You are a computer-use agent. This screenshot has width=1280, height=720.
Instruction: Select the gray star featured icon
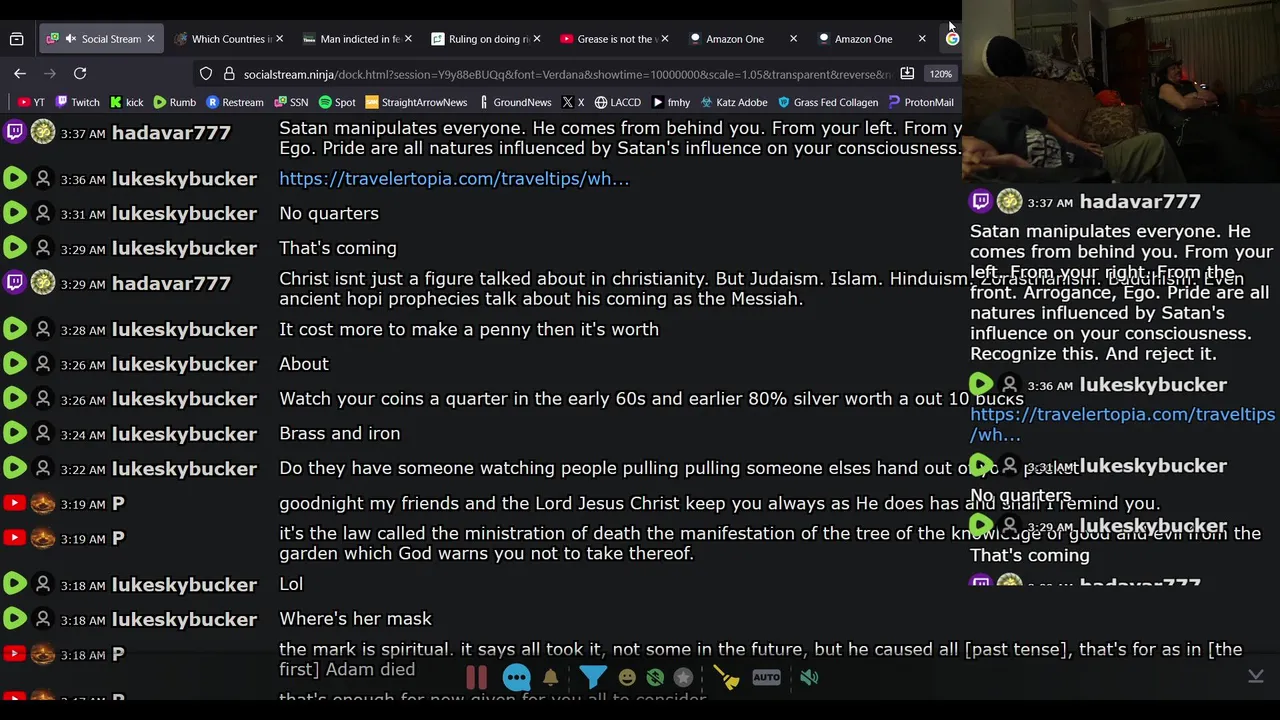(683, 677)
